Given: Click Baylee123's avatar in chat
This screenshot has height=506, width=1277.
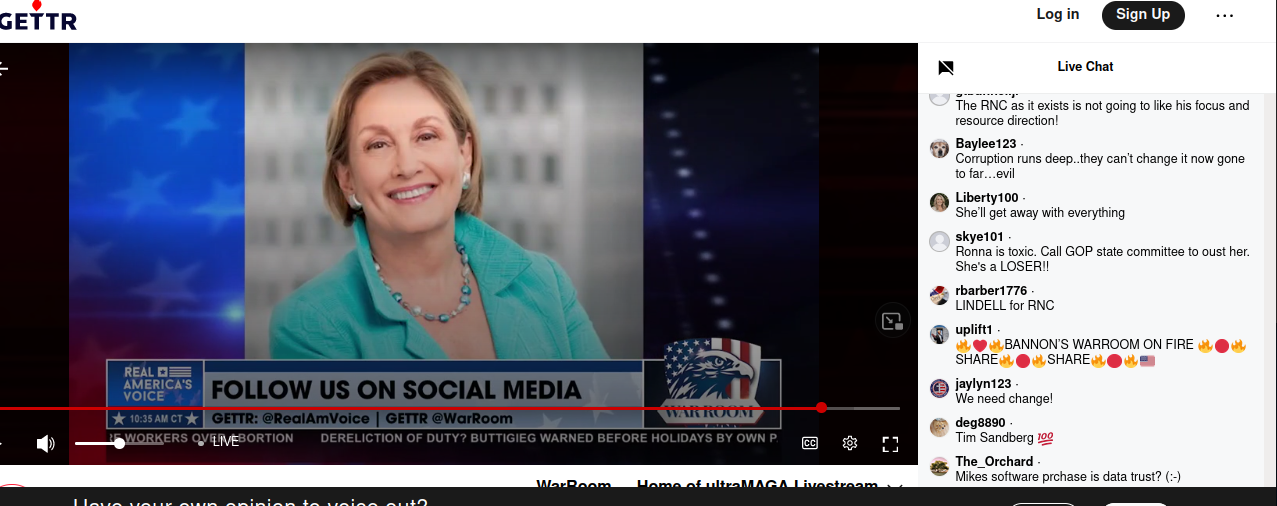Looking at the screenshot, I should pyautogui.click(x=939, y=149).
